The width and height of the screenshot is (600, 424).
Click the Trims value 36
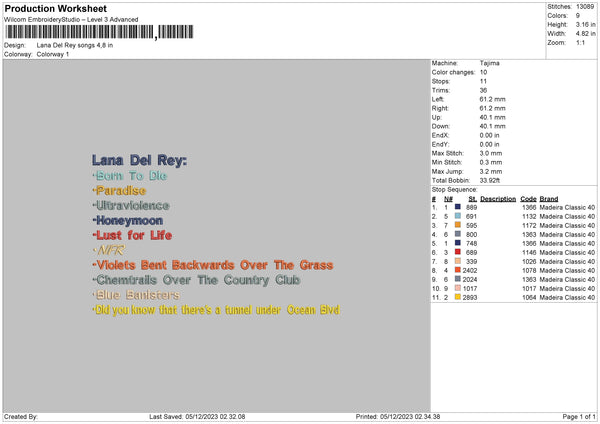point(483,90)
